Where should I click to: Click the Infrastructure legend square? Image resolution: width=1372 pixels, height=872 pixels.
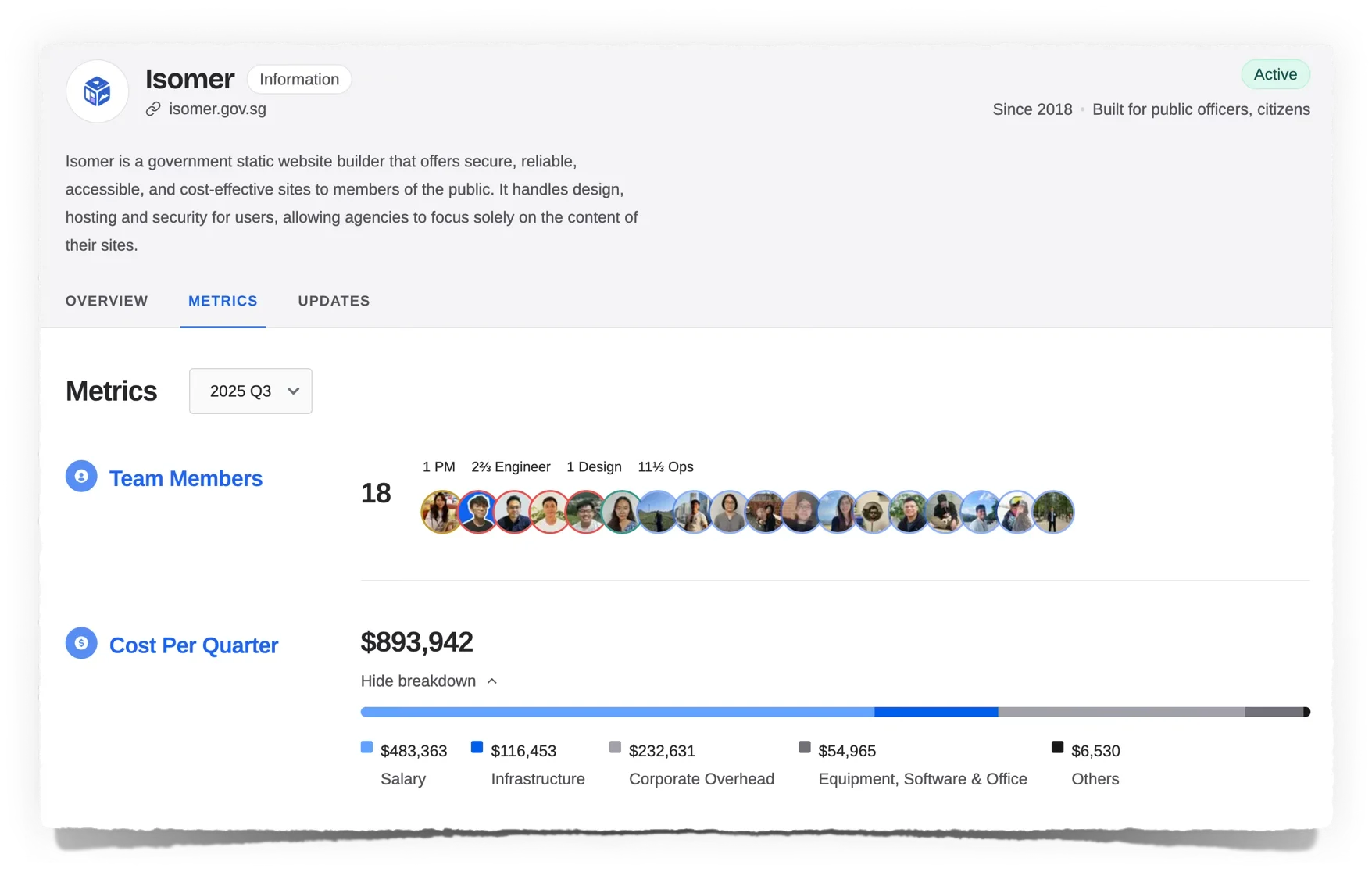coord(476,747)
